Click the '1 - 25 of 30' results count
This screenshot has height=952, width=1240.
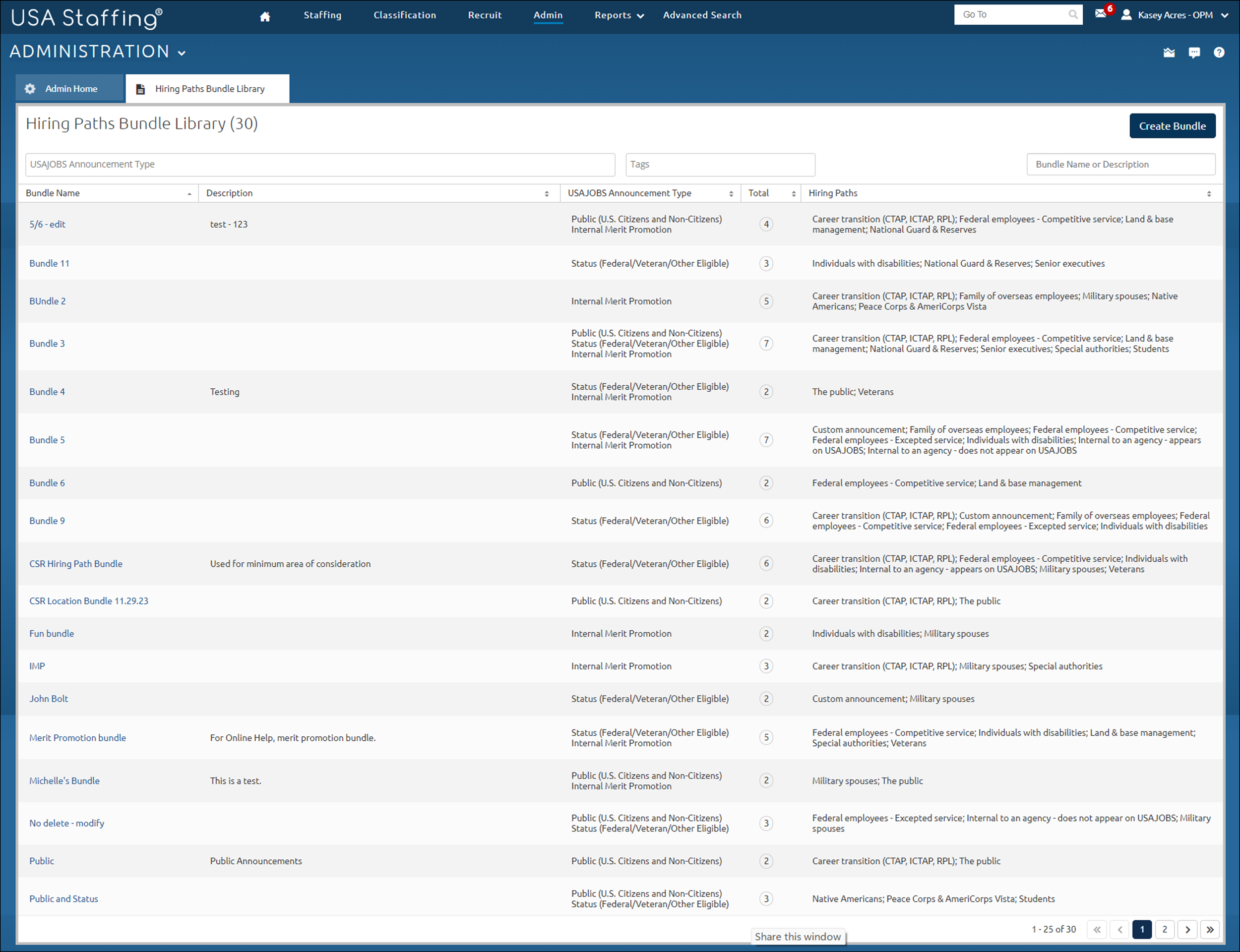click(x=1054, y=929)
